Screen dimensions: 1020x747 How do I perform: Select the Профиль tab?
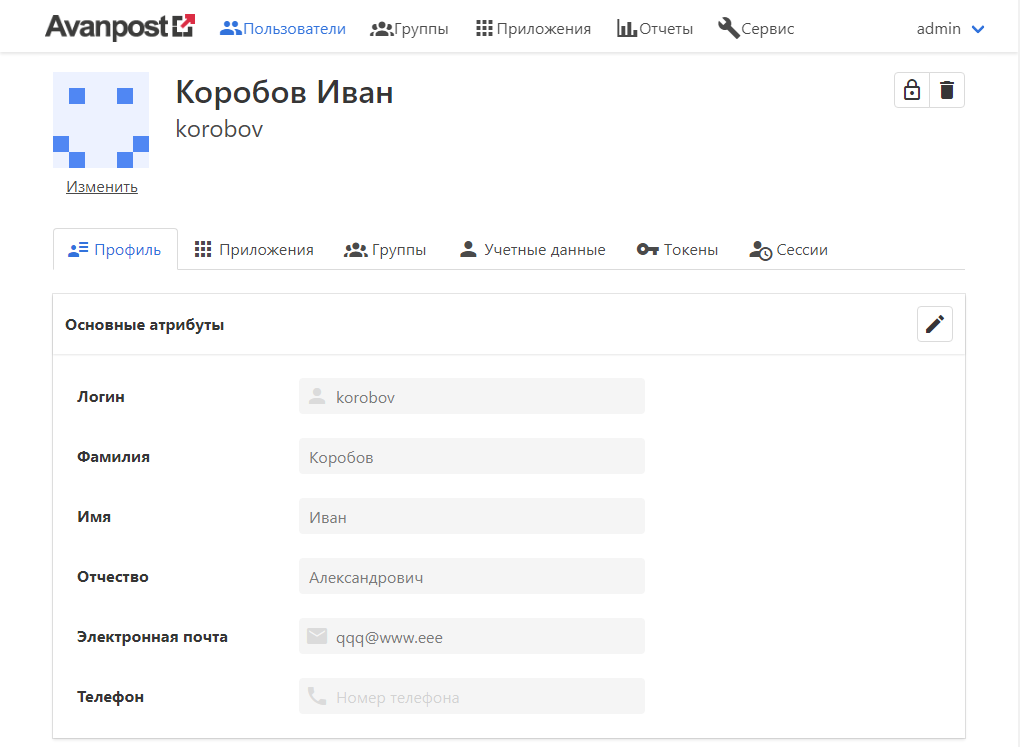(115, 249)
